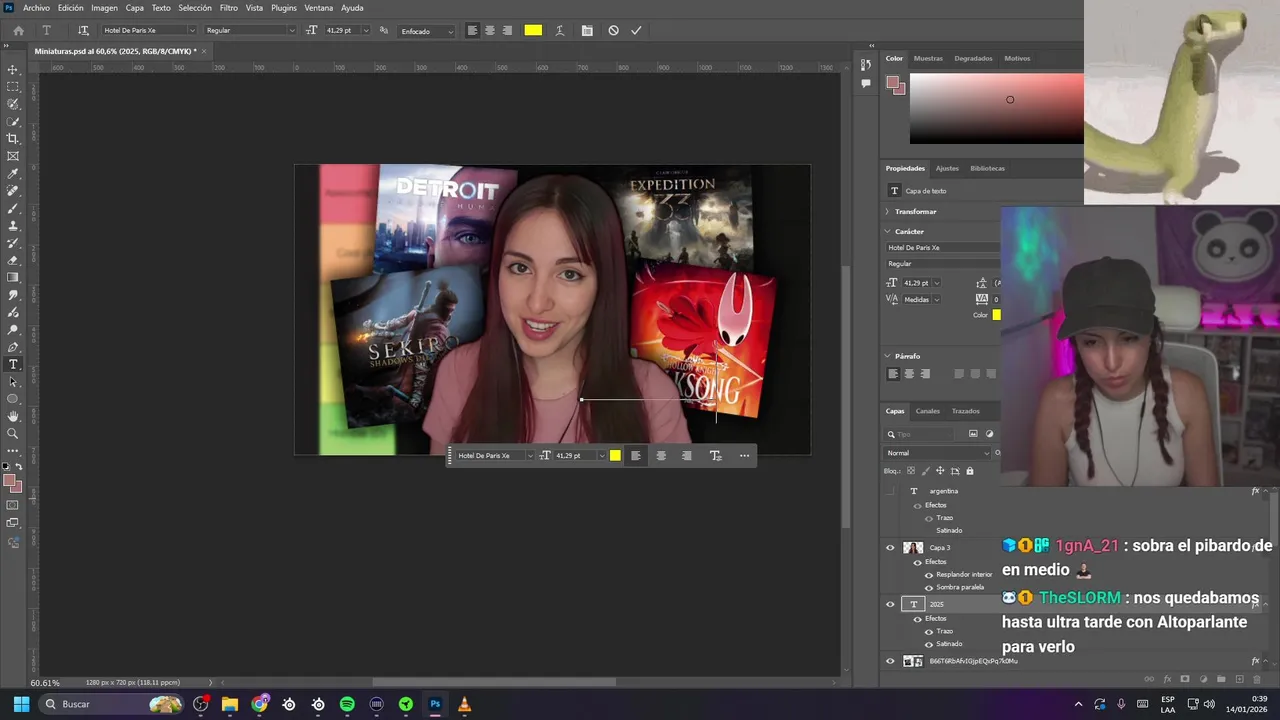Switch to the Trazados tab

tap(966, 411)
